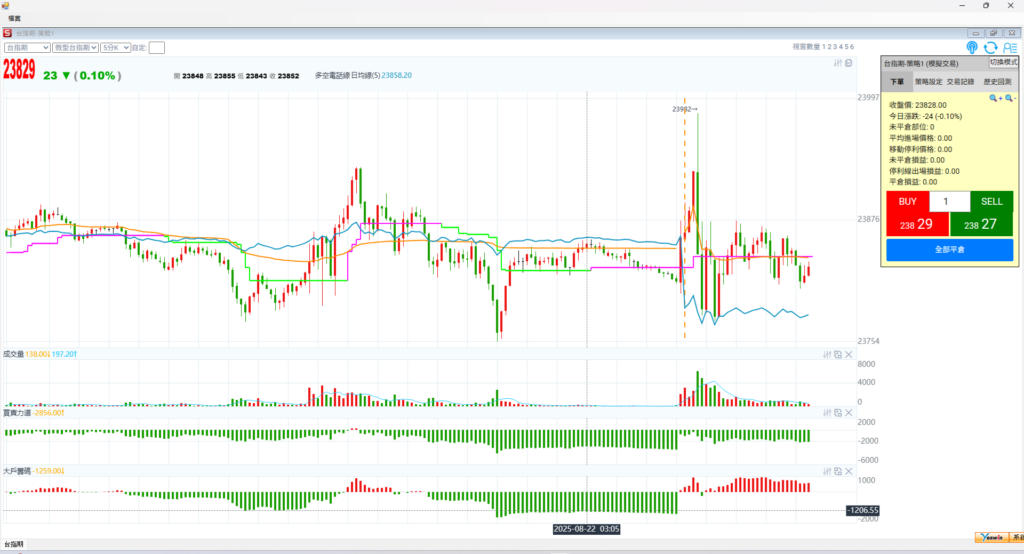Set window count to 4
The height and width of the screenshot is (554, 1024).
[x=839, y=47]
